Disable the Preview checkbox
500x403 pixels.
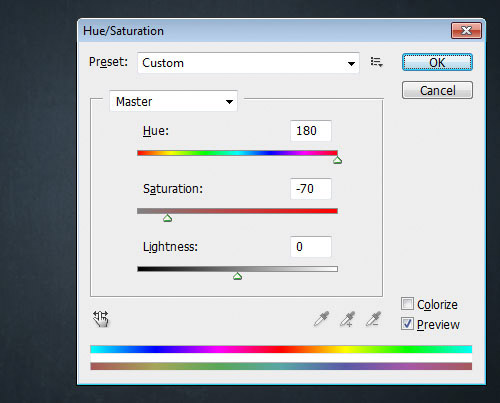tap(407, 324)
